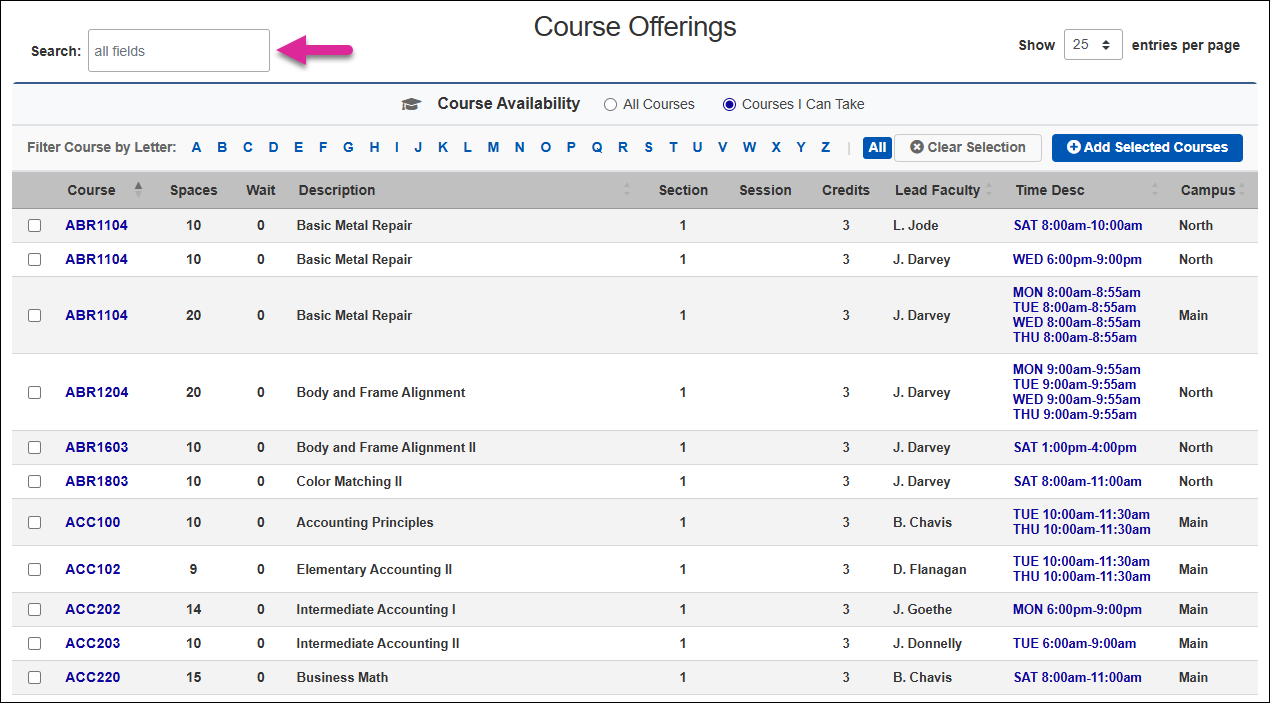Open the ACC202 course link
The width and height of the screenshot is (1270, 703).
pos(93,609)
